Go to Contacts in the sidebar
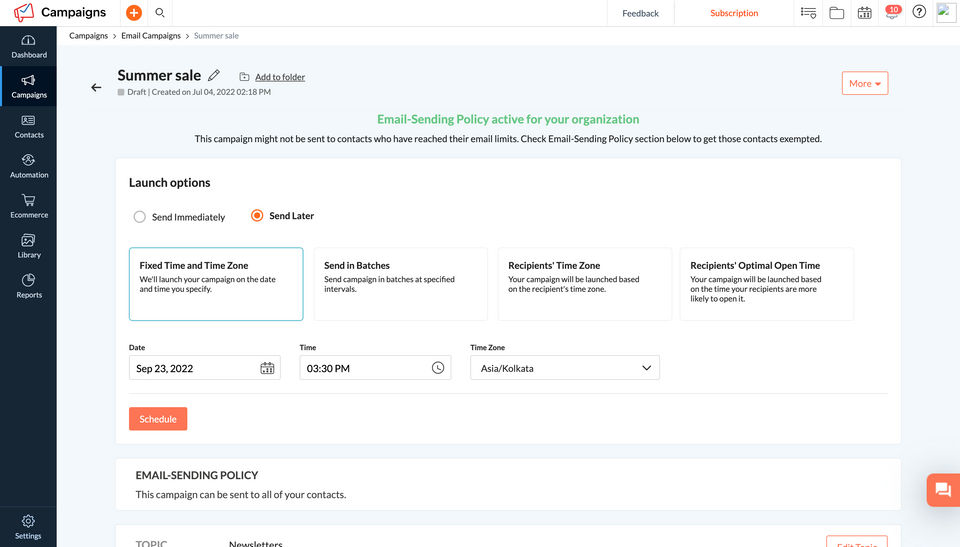 point(28,125)
